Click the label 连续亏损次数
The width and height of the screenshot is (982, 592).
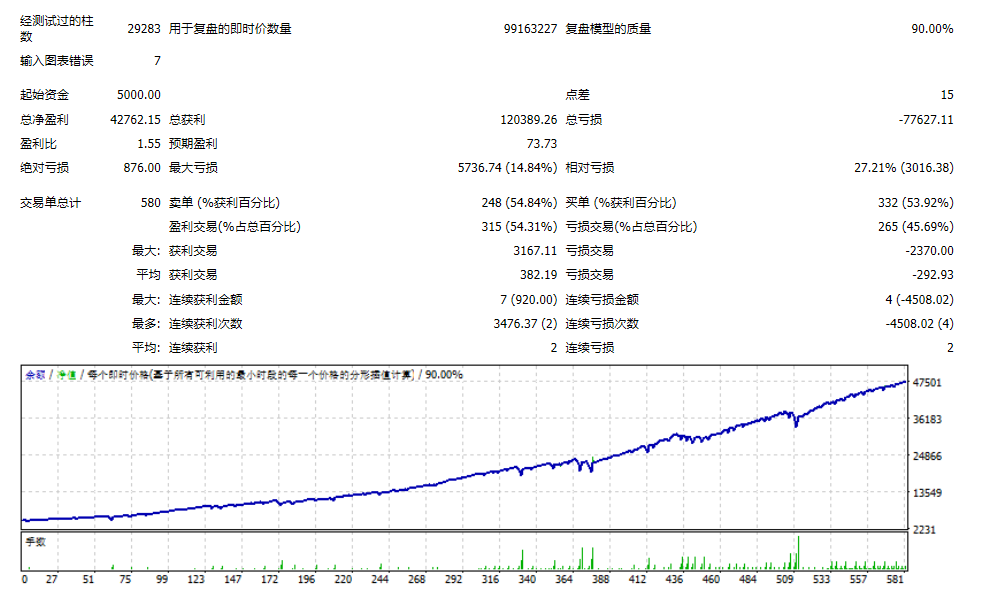pos(602,324)
